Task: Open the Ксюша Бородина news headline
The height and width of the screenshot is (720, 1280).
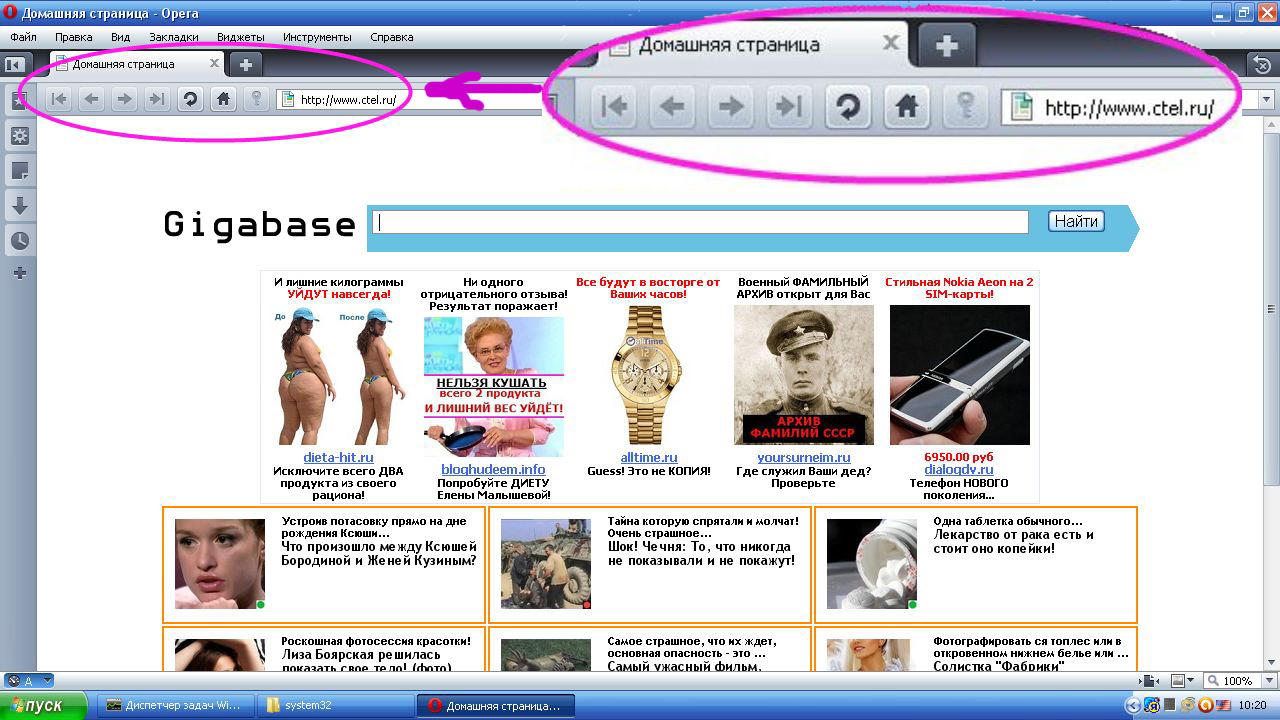Action: (x=379, y=554)
